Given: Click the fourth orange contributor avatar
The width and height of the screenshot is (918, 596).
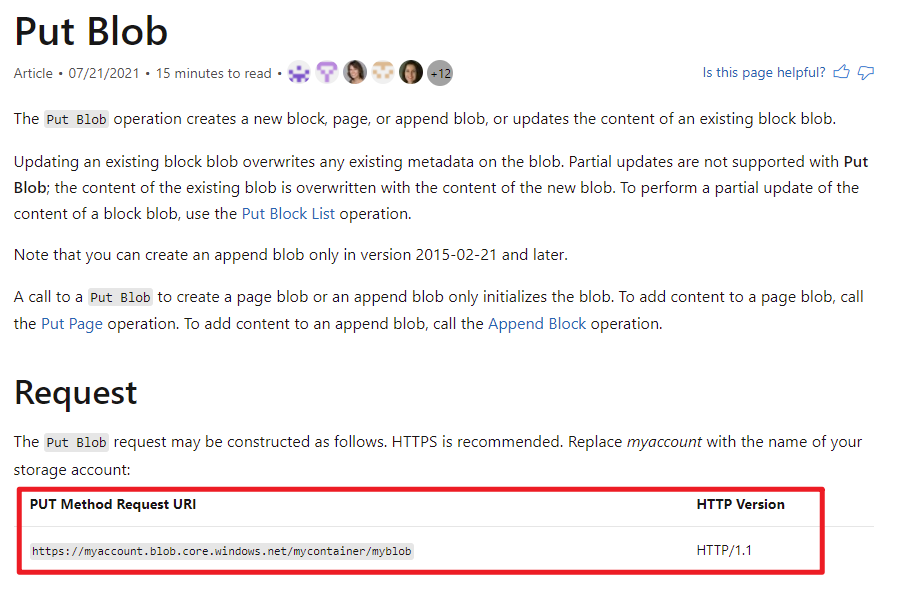Looking at the screenshot, I should tap(383, 73).
